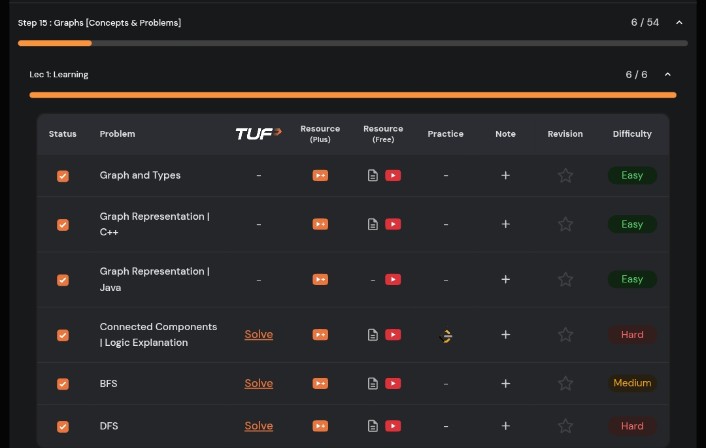
Task: Click Lec 1 Learning progress bar
Action: [x=353, y=95]
